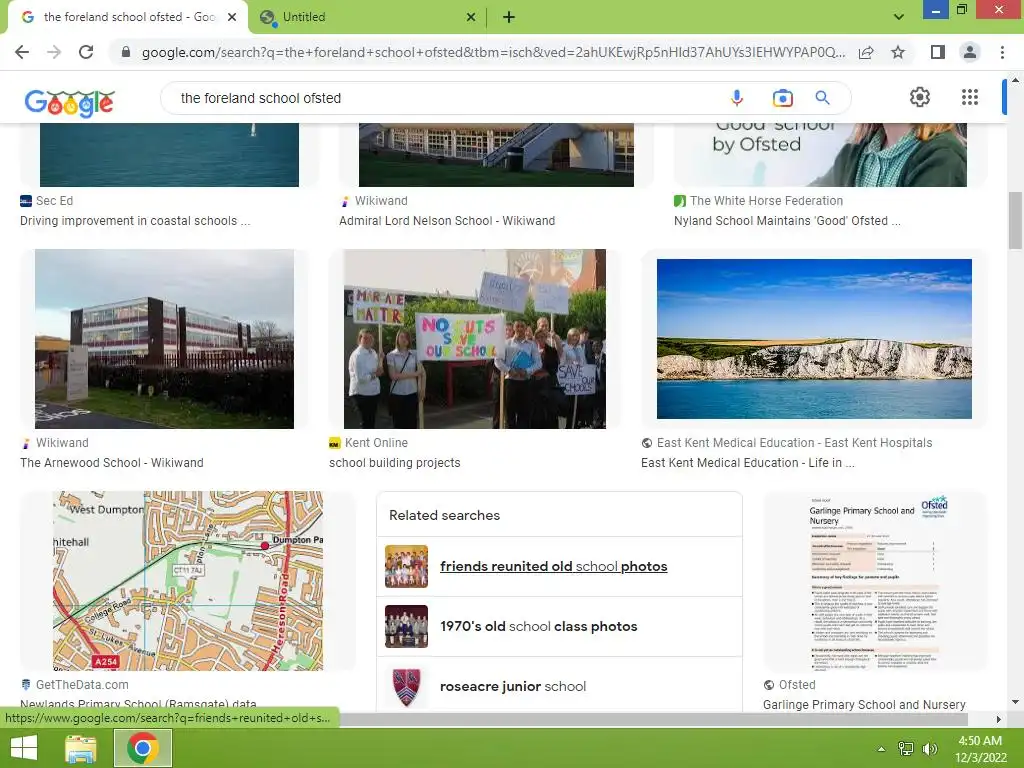Open the taskbar clock and date
This screenshot has height=768, width=1024.
coord(980,749)
